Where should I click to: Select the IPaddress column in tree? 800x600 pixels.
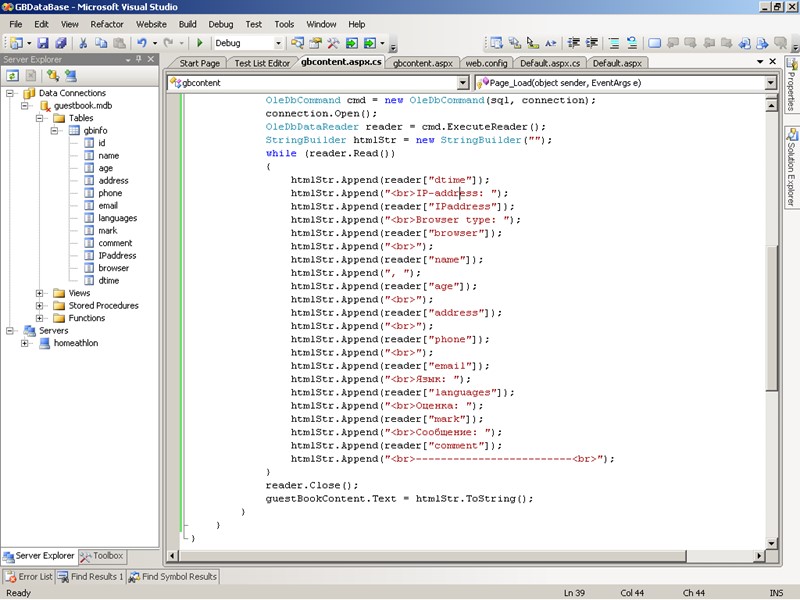(117, 255)
